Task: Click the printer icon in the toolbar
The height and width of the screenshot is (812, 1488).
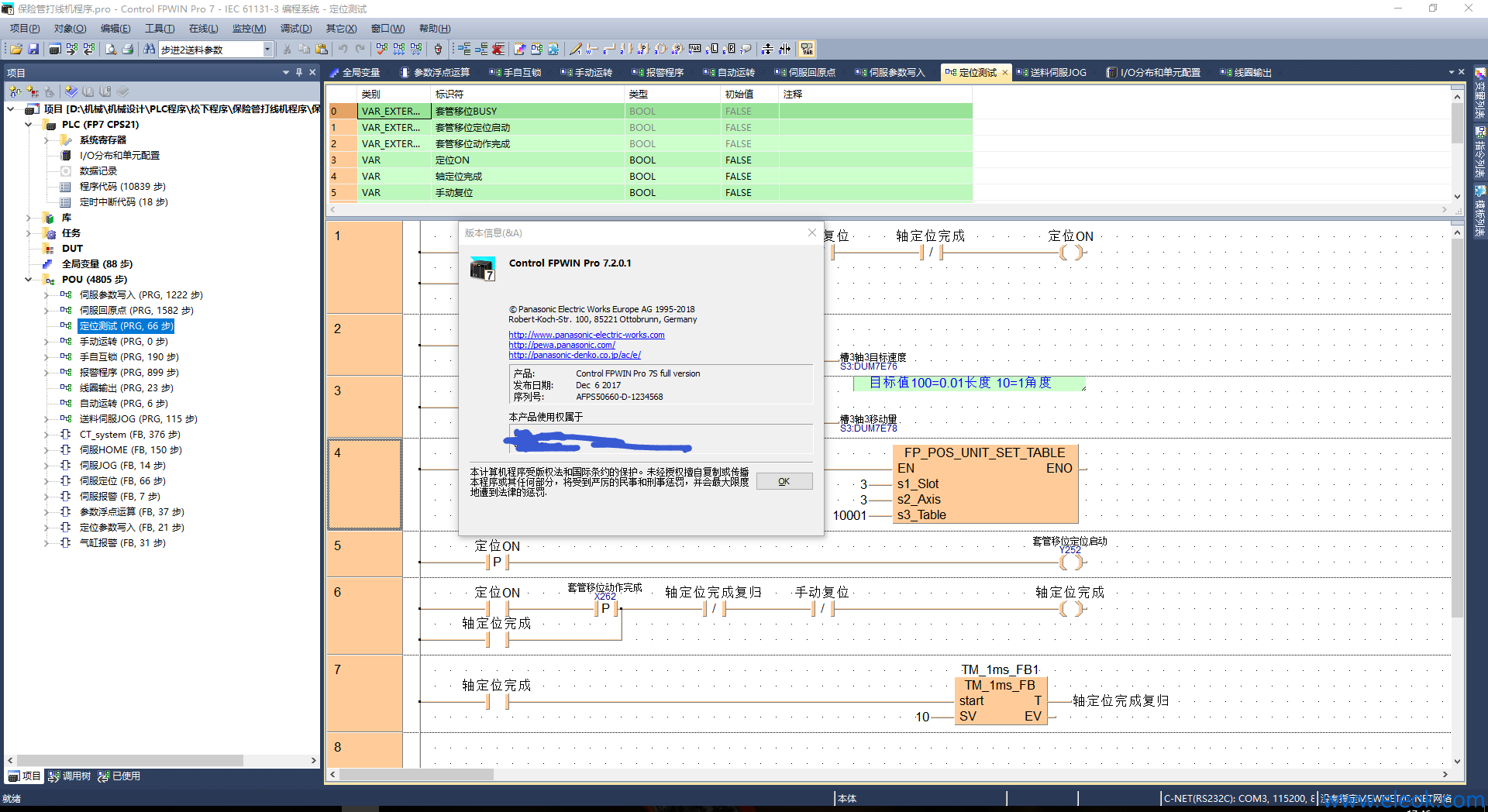Action: [128, 49]
